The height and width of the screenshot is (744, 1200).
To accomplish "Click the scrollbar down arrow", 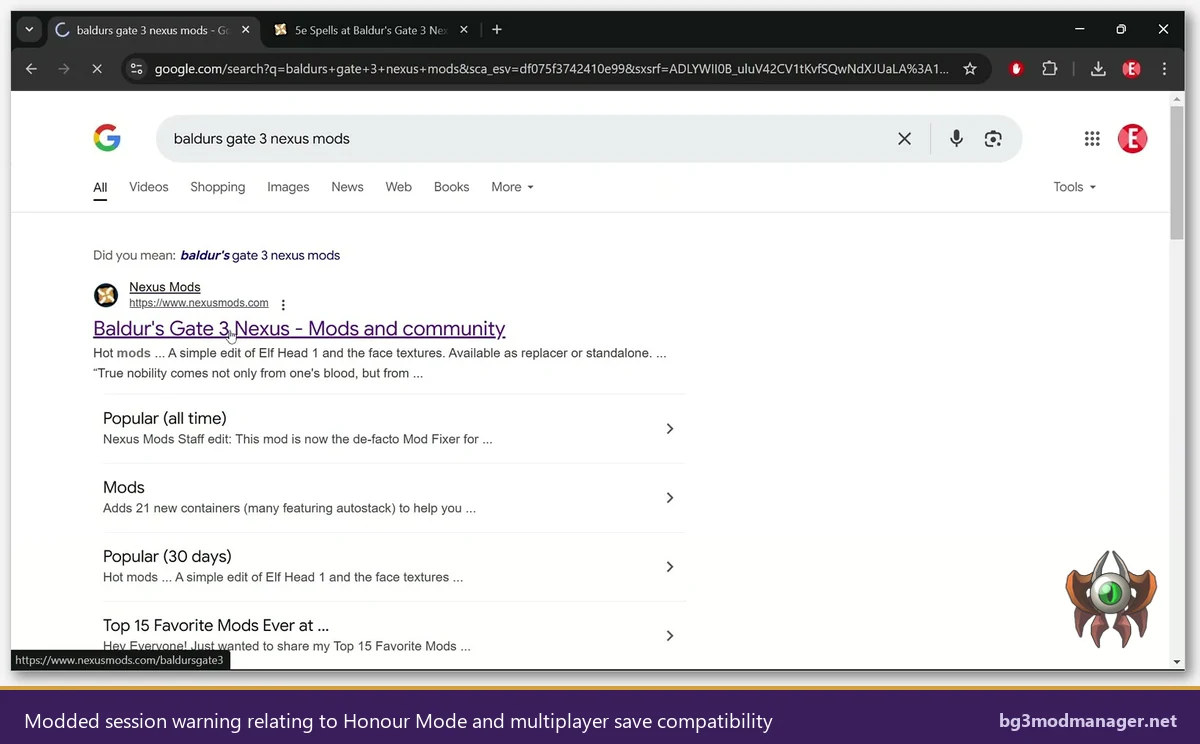I will 1177,662.
